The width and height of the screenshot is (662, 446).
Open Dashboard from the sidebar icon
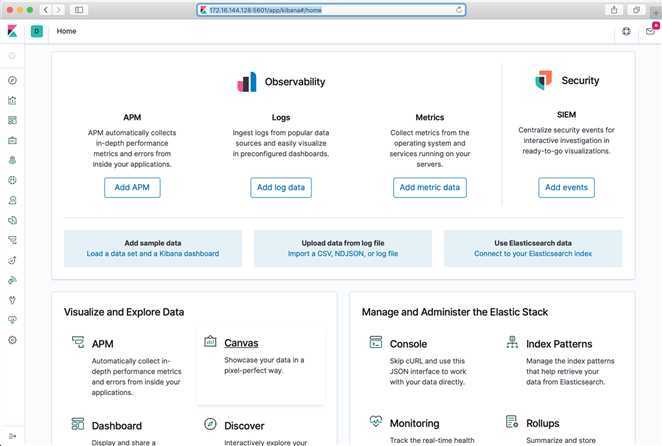[x=12, y=120]
